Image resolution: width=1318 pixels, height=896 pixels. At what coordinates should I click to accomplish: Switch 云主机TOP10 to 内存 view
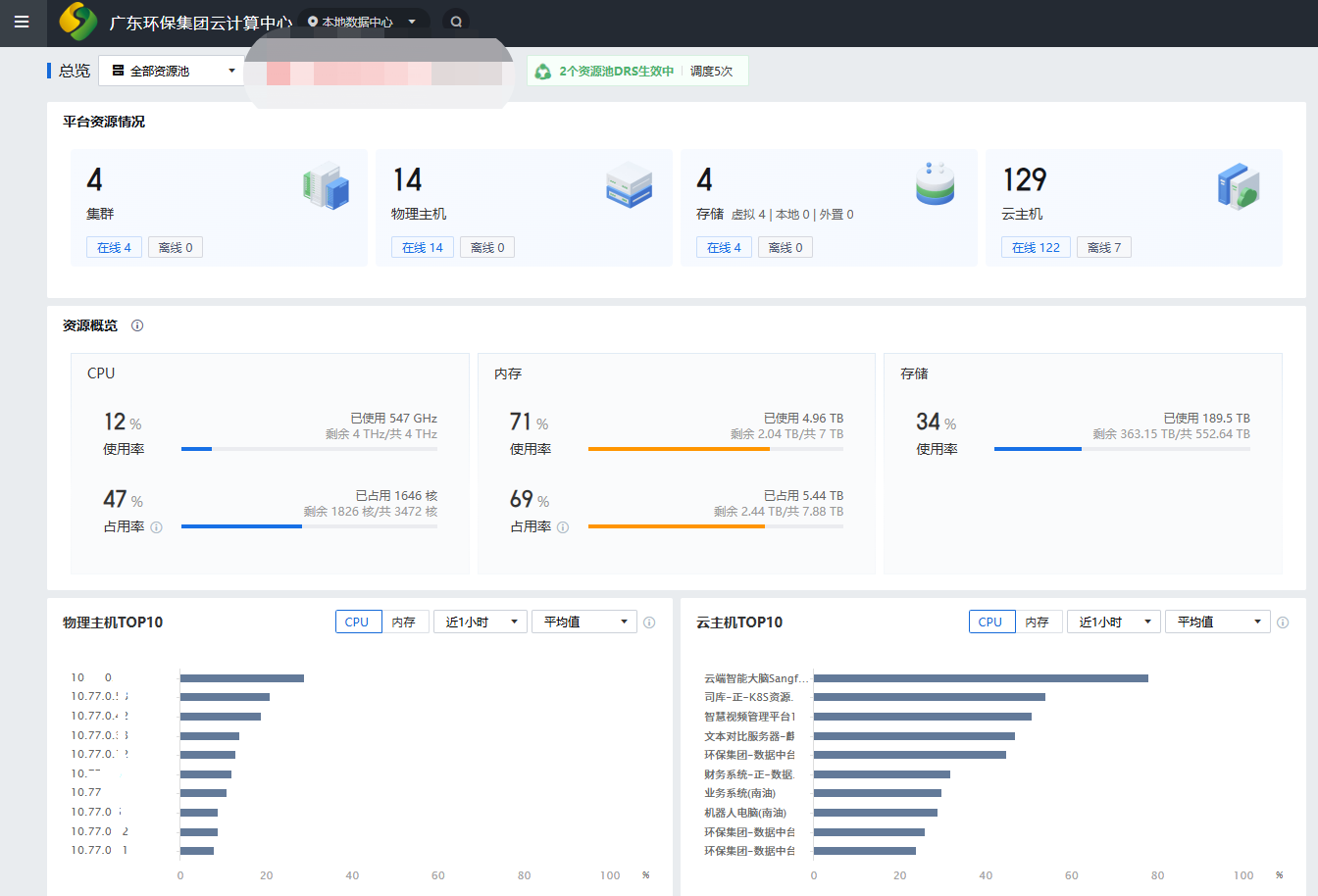coord(1038,622)
